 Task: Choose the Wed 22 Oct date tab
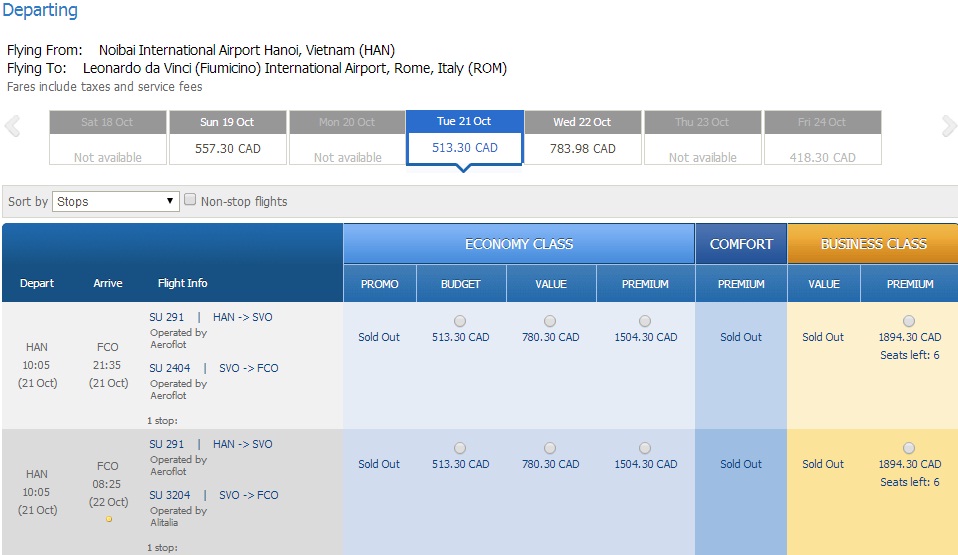[x=583, y=138]
